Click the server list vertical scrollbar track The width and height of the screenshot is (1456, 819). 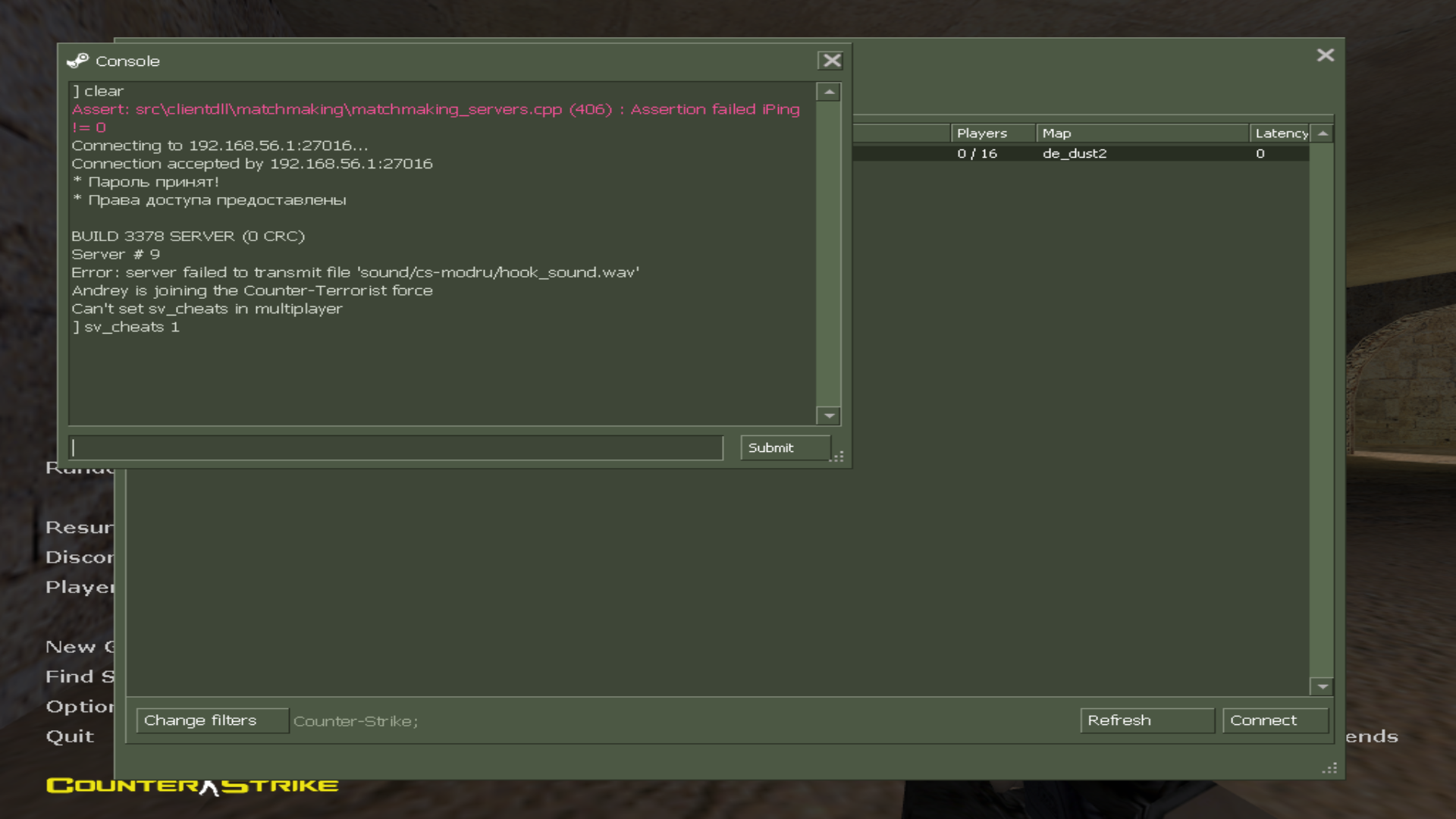[x=1323, y=409]
